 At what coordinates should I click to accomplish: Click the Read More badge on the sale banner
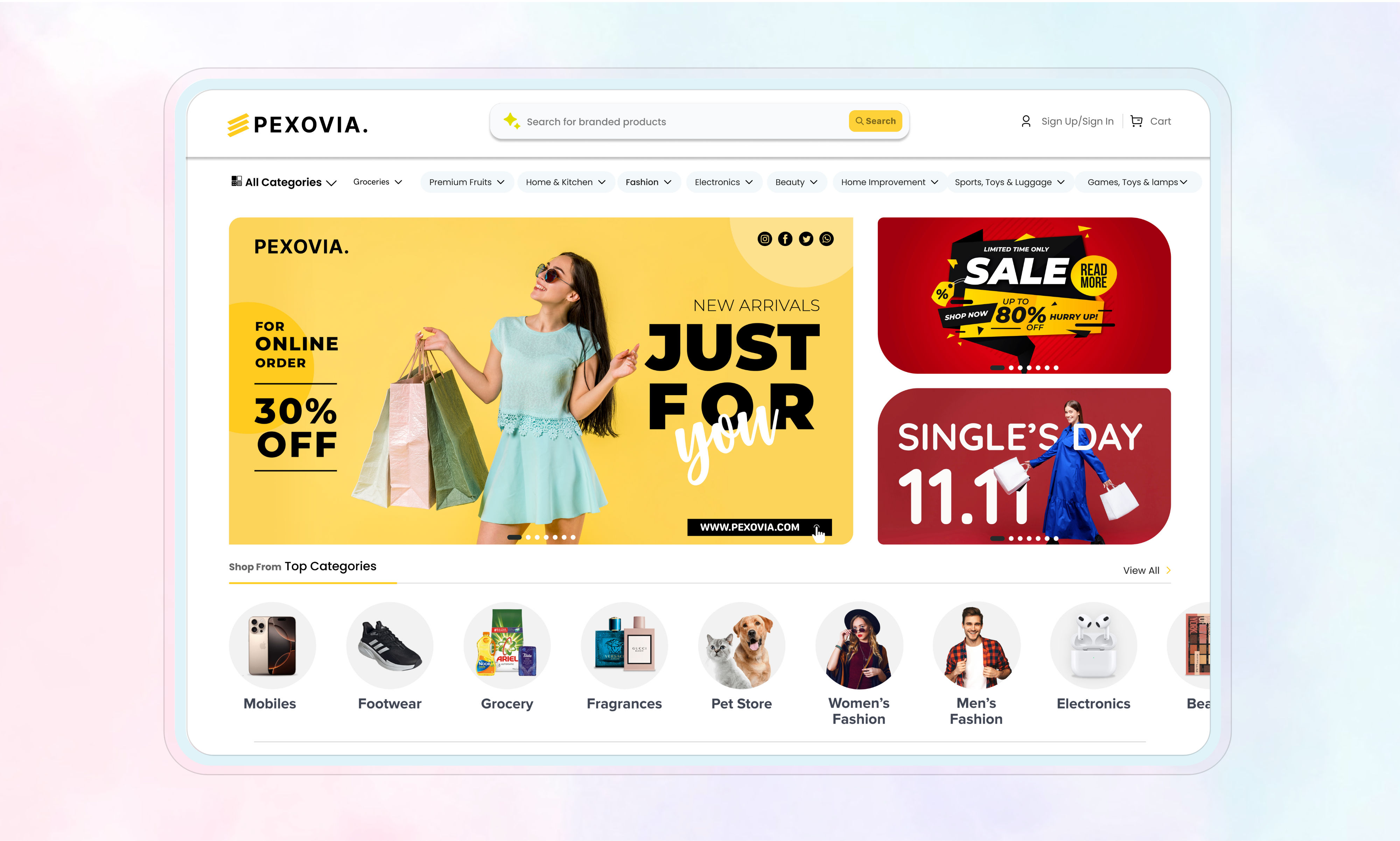coord(1093,275)
